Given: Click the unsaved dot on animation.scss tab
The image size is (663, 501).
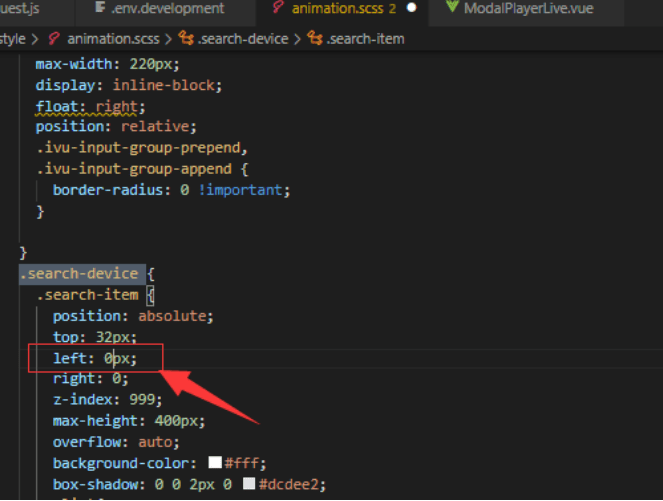Looking at the screenshot, I should (411, 9).
